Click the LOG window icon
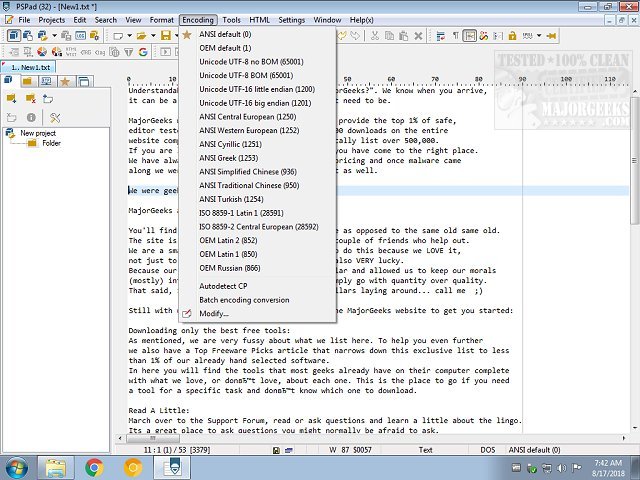Viewport: 640px width, 480px height. click(x=80, y=36)
